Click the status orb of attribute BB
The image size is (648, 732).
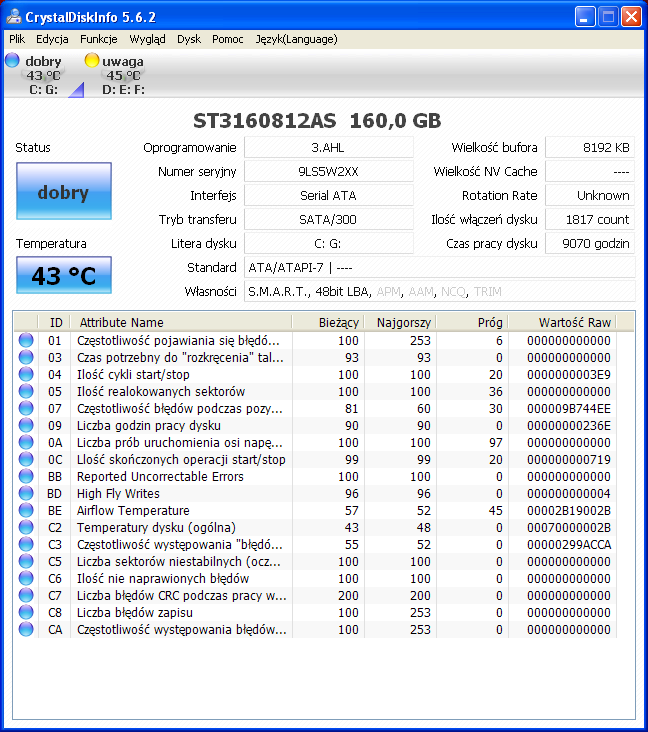26,476
